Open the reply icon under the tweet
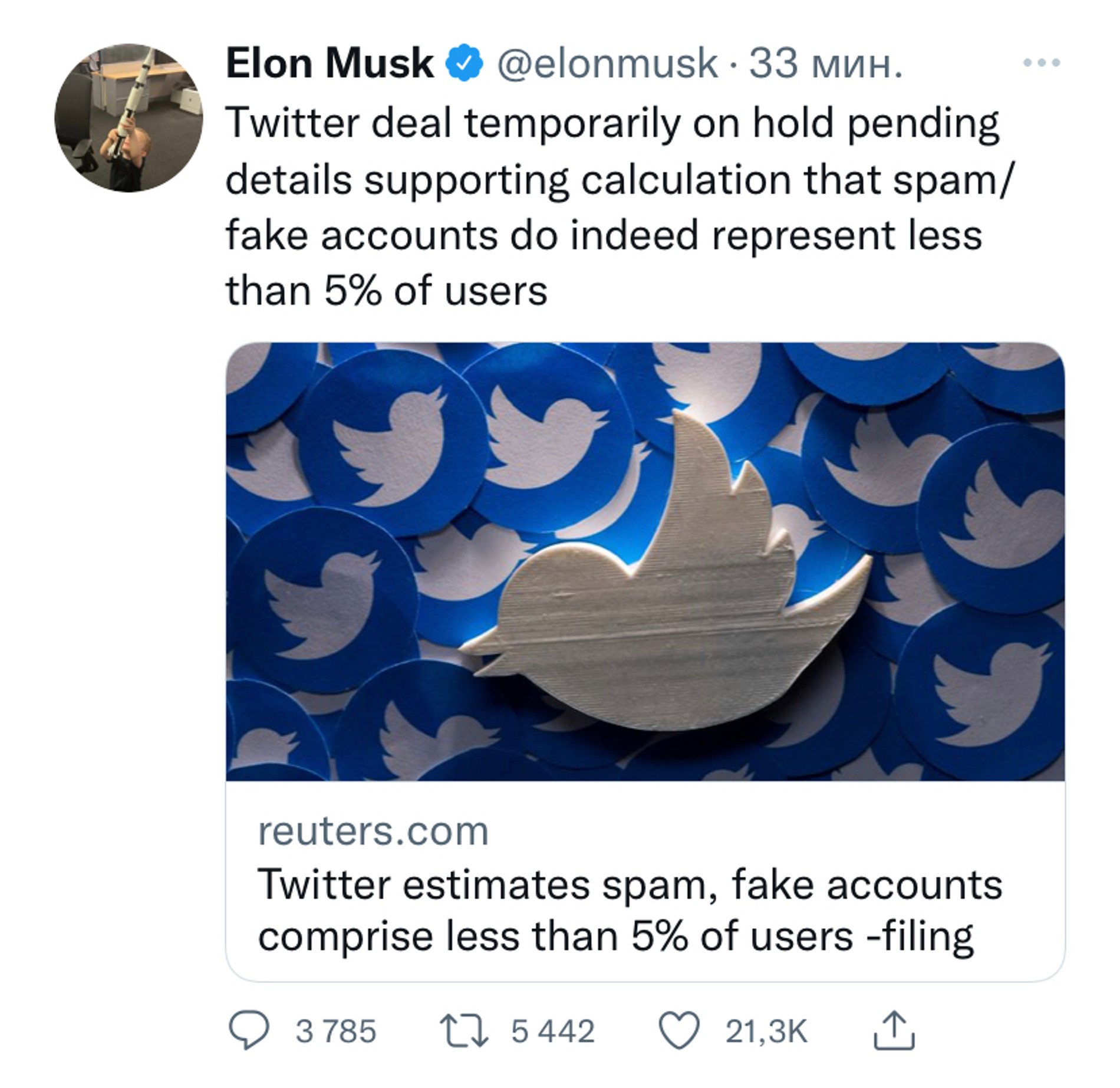The width and height of the screenshot is (1120, 1088). [249, 1031]
